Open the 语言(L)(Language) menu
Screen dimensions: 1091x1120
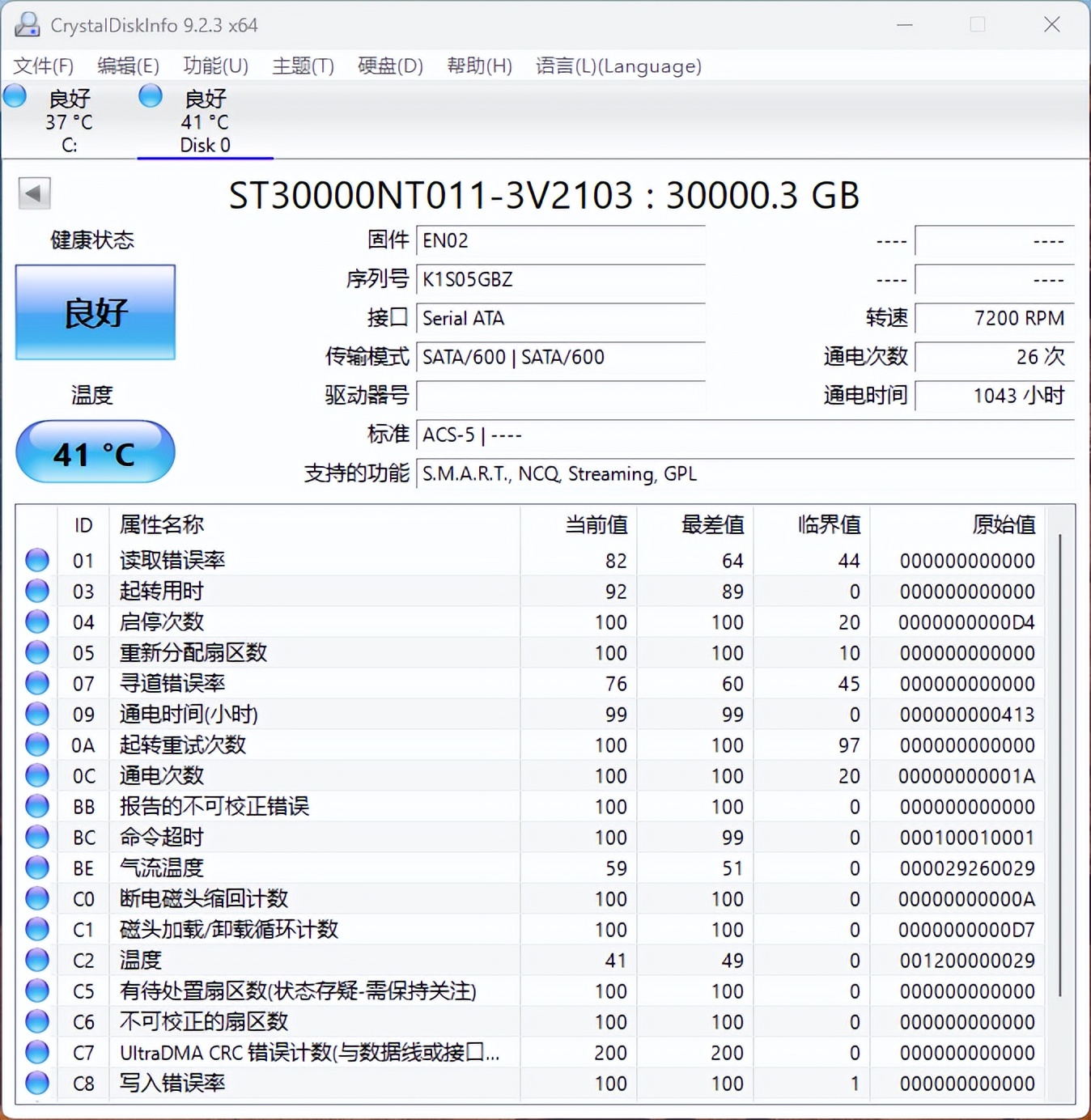click(618, 66)
